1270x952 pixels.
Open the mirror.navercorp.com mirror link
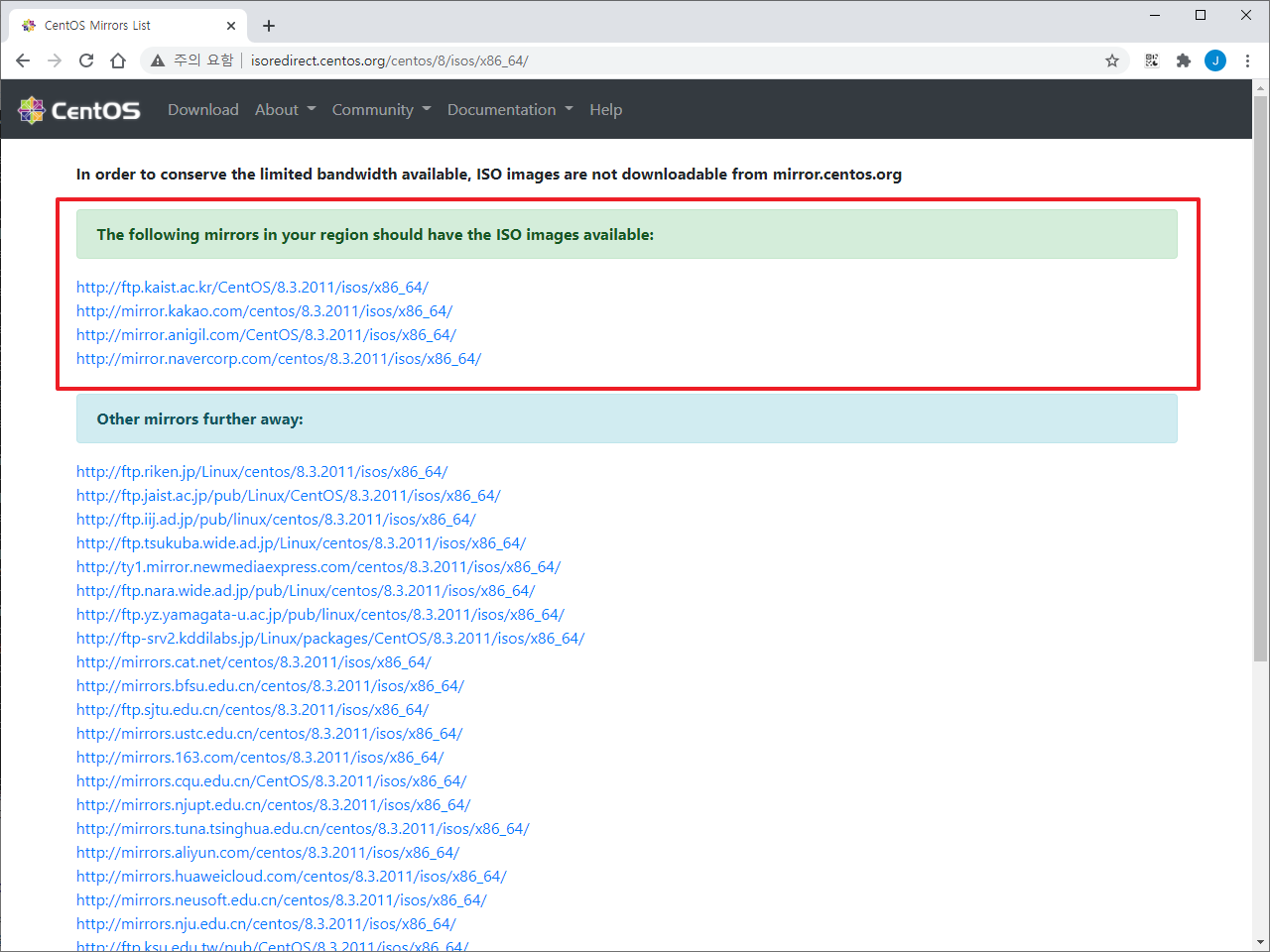[x=279, y=359]
